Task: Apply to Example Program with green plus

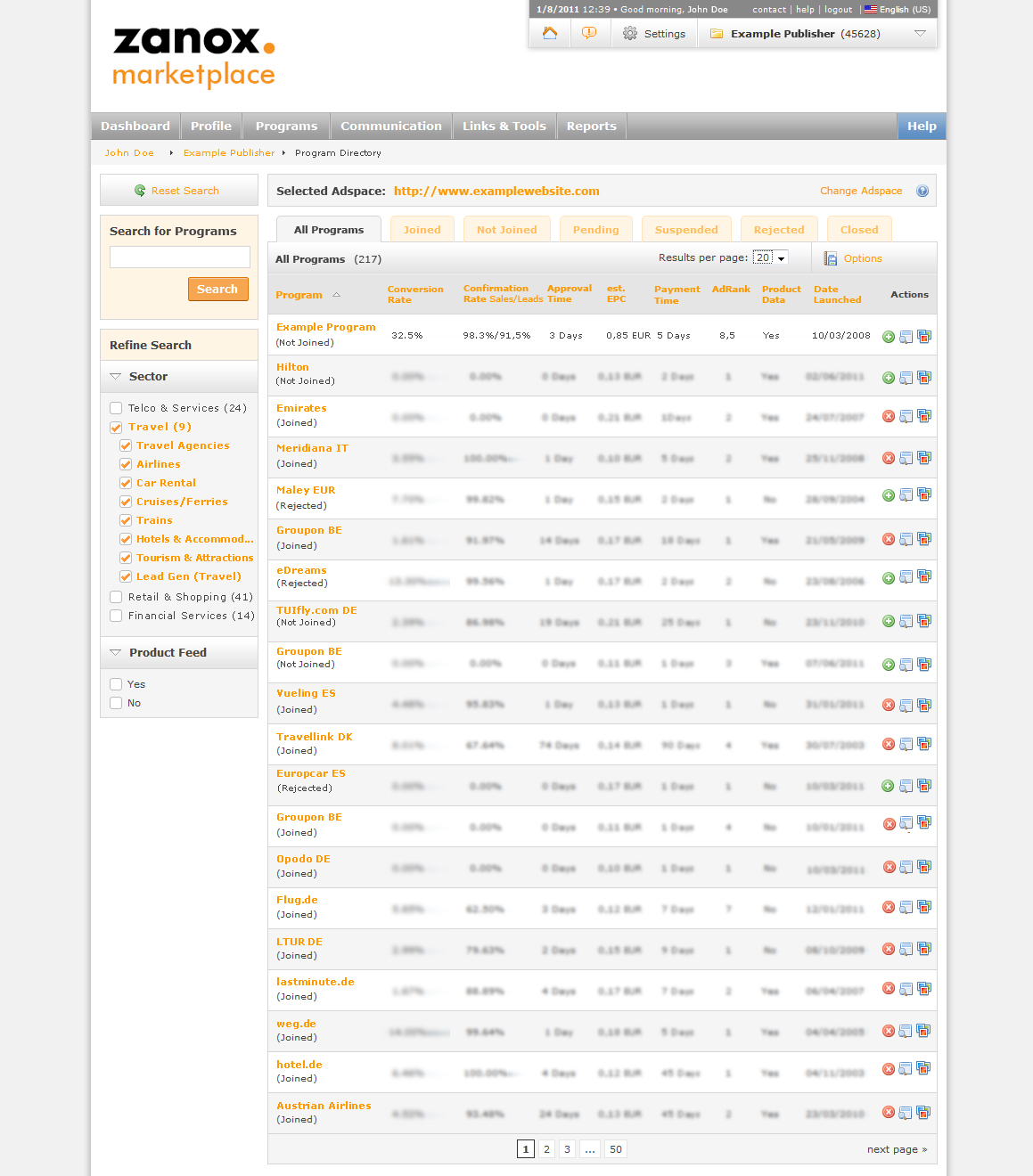Action: coord(889,337)
